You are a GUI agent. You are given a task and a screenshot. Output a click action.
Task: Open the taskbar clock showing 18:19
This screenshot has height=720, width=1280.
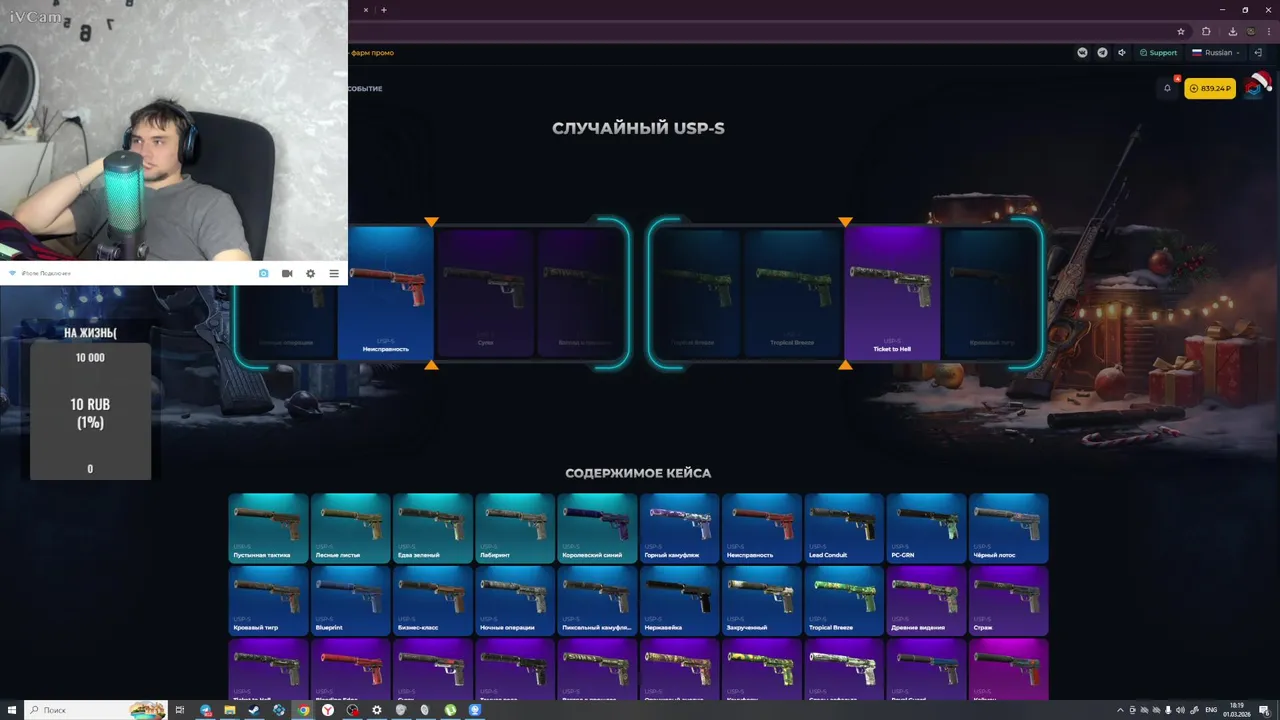coord(1239,710)
